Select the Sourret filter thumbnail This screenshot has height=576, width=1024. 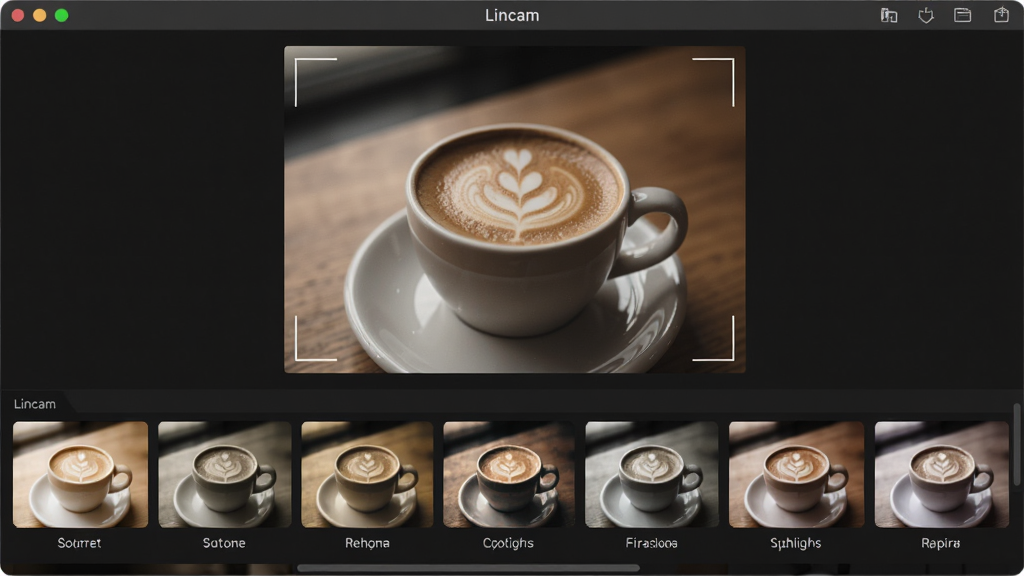[x=80, y=474]
